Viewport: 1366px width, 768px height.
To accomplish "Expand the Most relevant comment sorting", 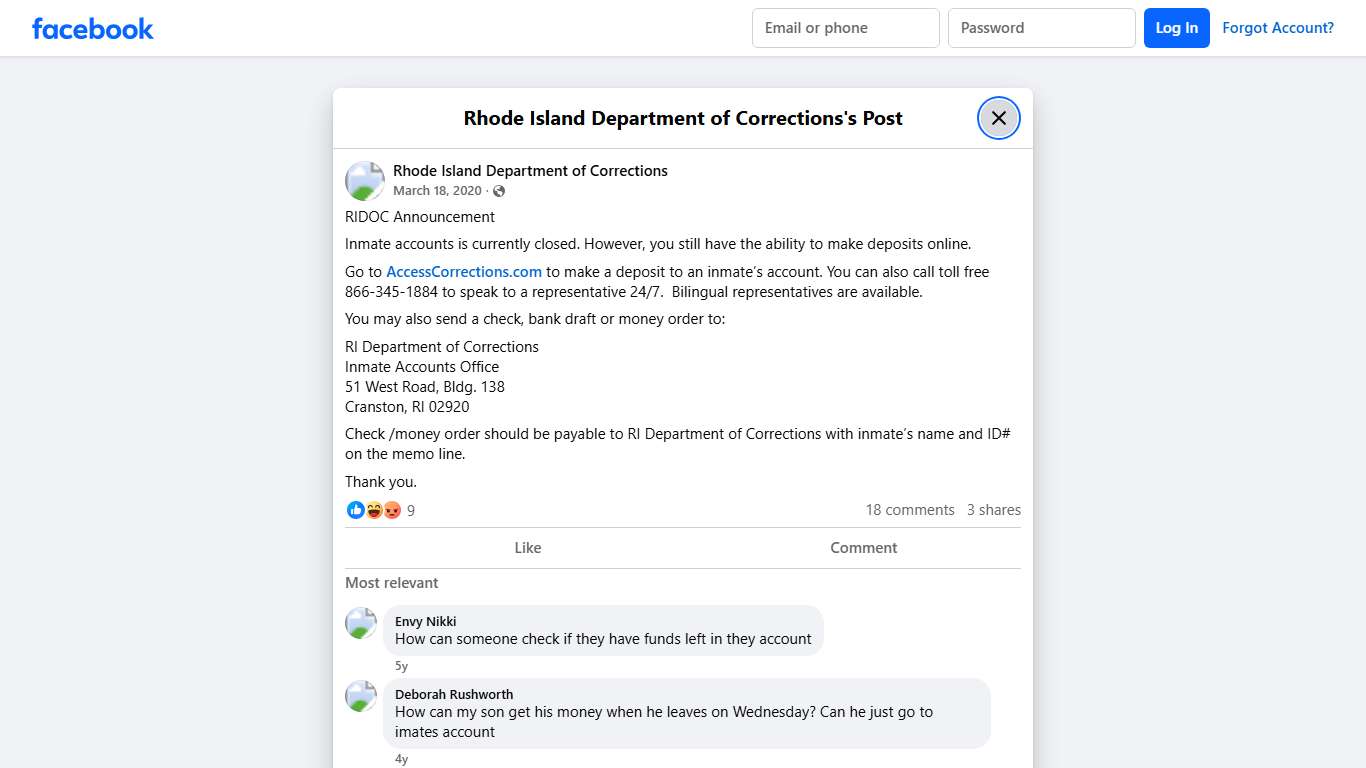I will (392, 583).
